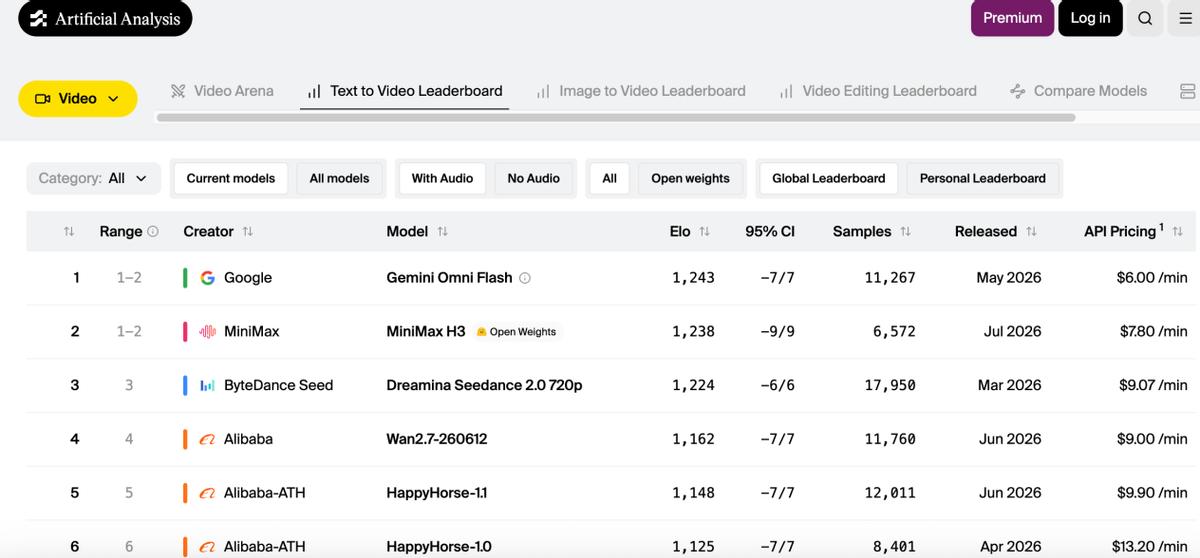1200x558 pixels.
Task: Click the Alibaba-ATH logo in HappyHorse-1.1 row
Action: tap(208, 493)
